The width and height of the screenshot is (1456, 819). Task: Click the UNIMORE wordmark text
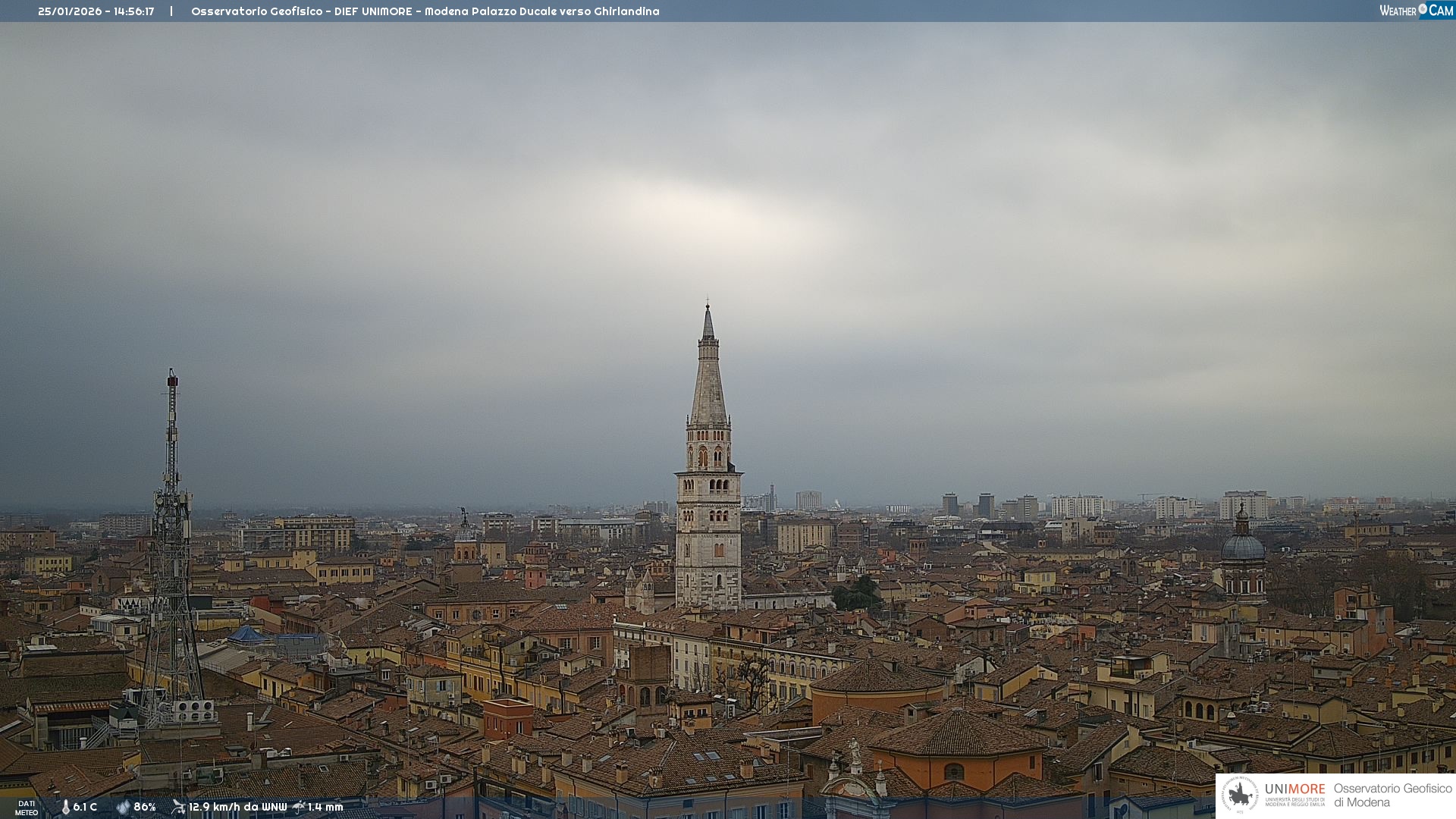tap(1294, 789)
